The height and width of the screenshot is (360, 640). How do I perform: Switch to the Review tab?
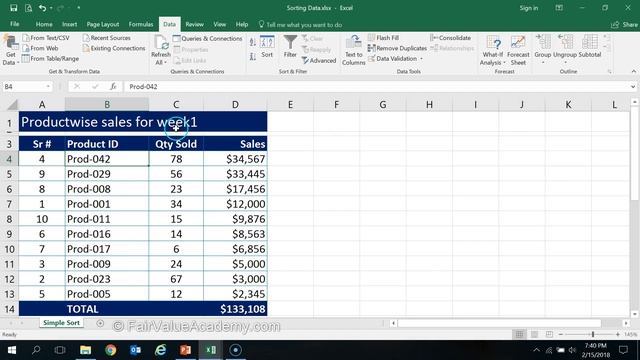click(194, 24)
